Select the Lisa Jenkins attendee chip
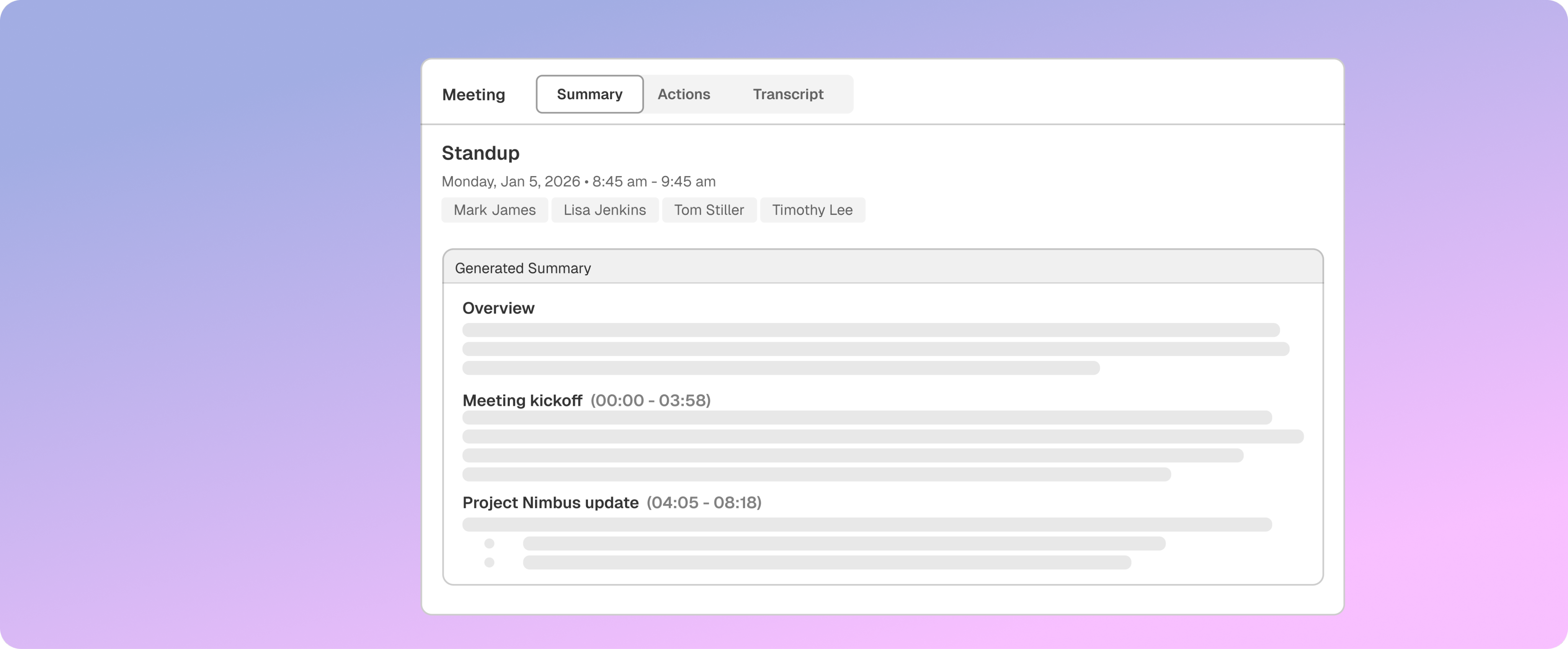This screenshot has width=1568, height=649. click(x=604, y=210)
